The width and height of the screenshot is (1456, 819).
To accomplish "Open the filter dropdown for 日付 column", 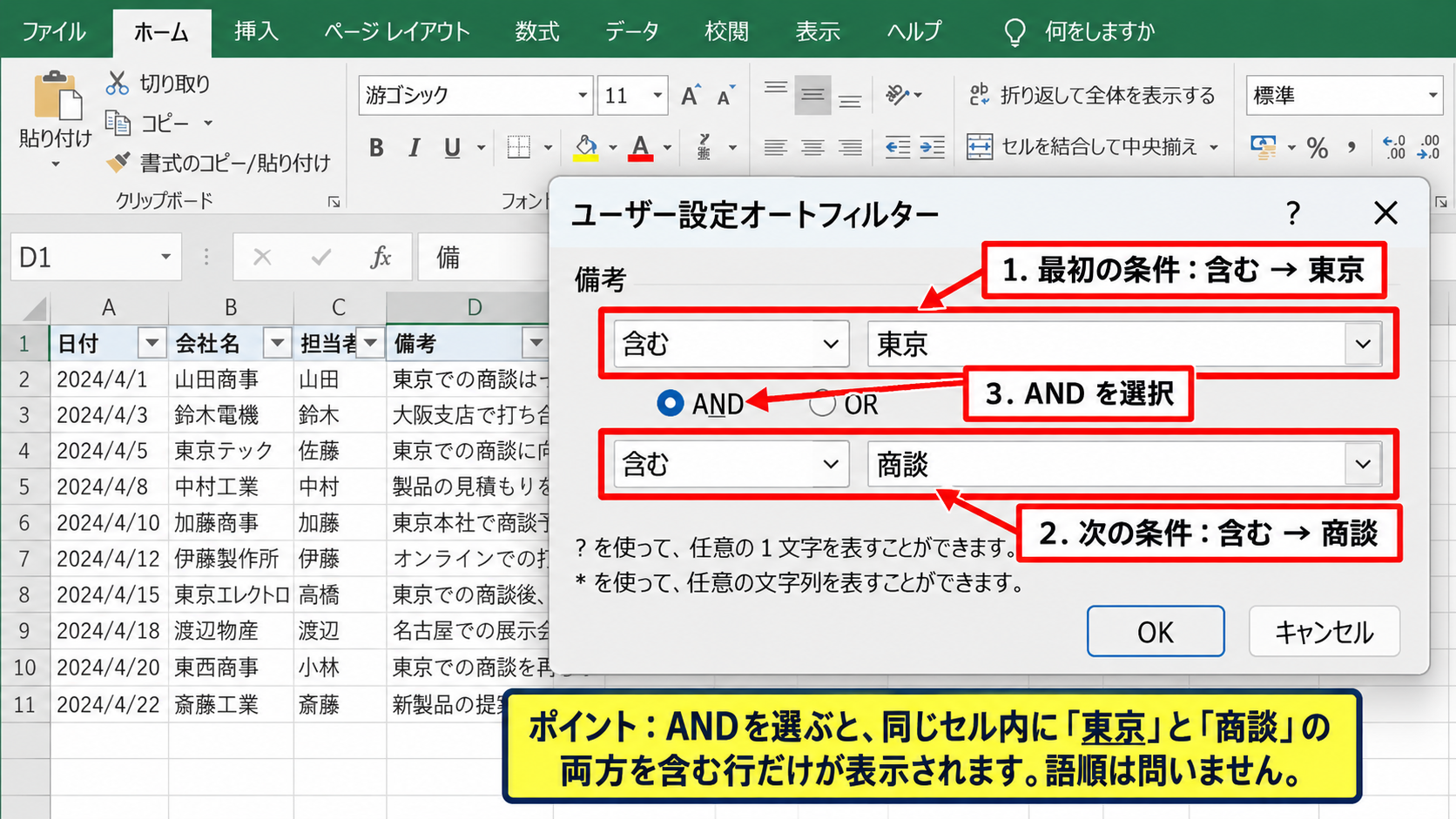I will (152, 343).
